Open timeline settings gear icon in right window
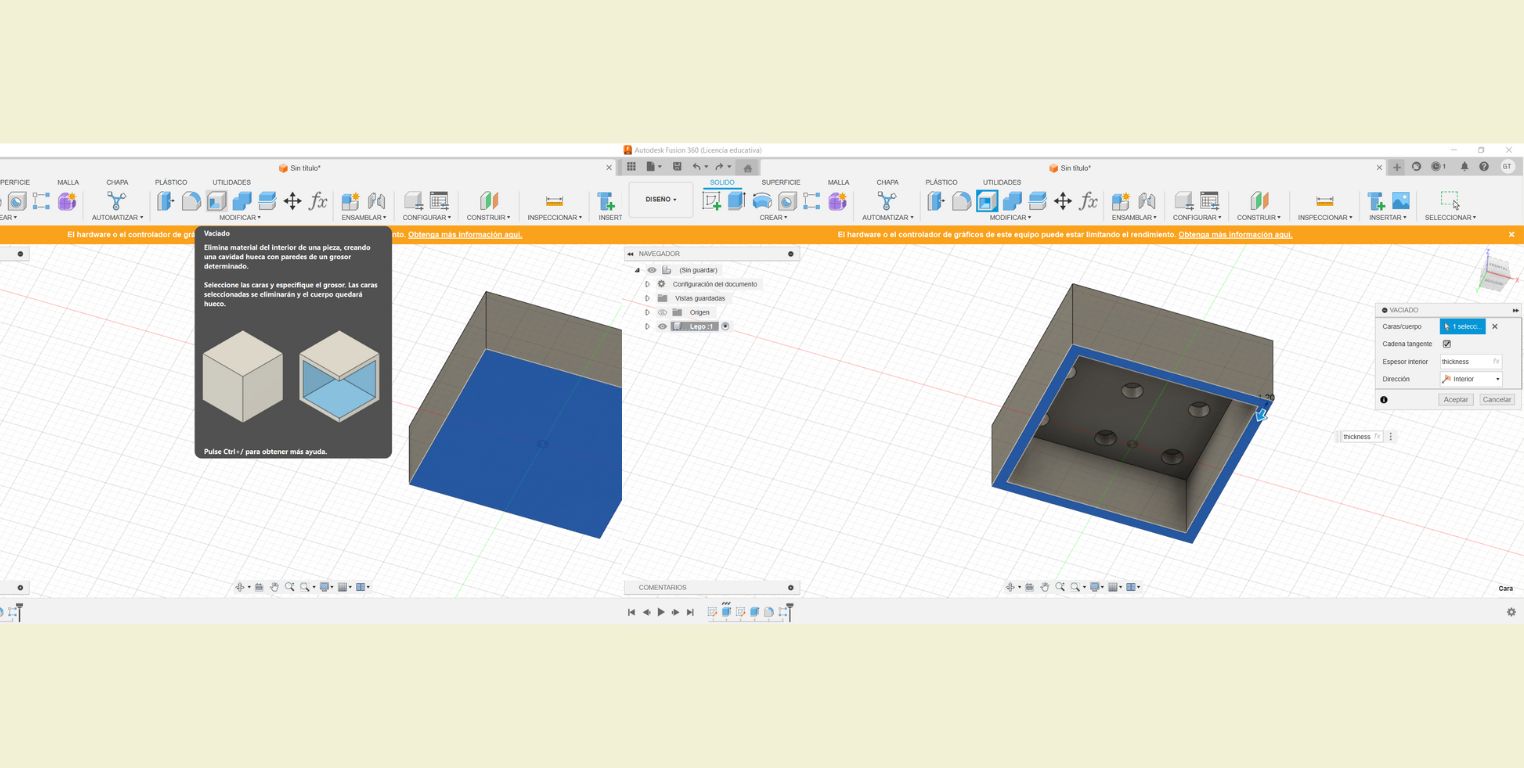 point(1511,612)
